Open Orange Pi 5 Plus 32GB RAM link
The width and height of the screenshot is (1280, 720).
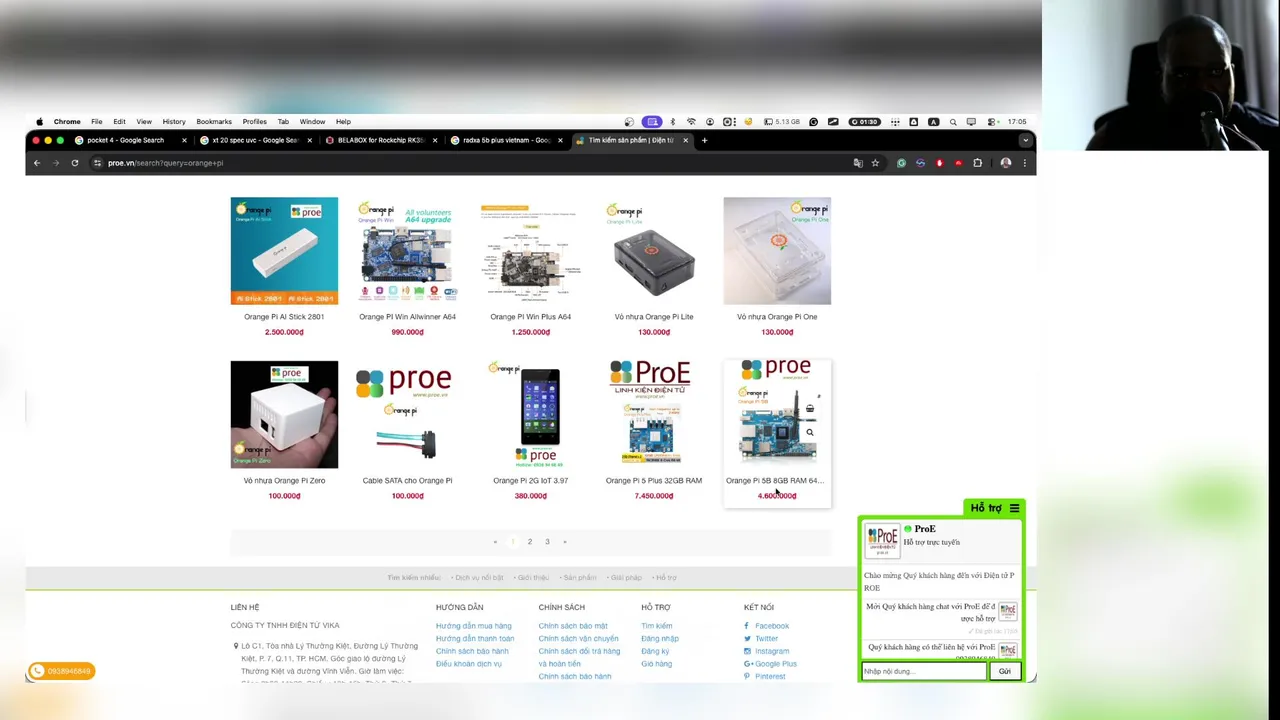click(x=654, y=481)
